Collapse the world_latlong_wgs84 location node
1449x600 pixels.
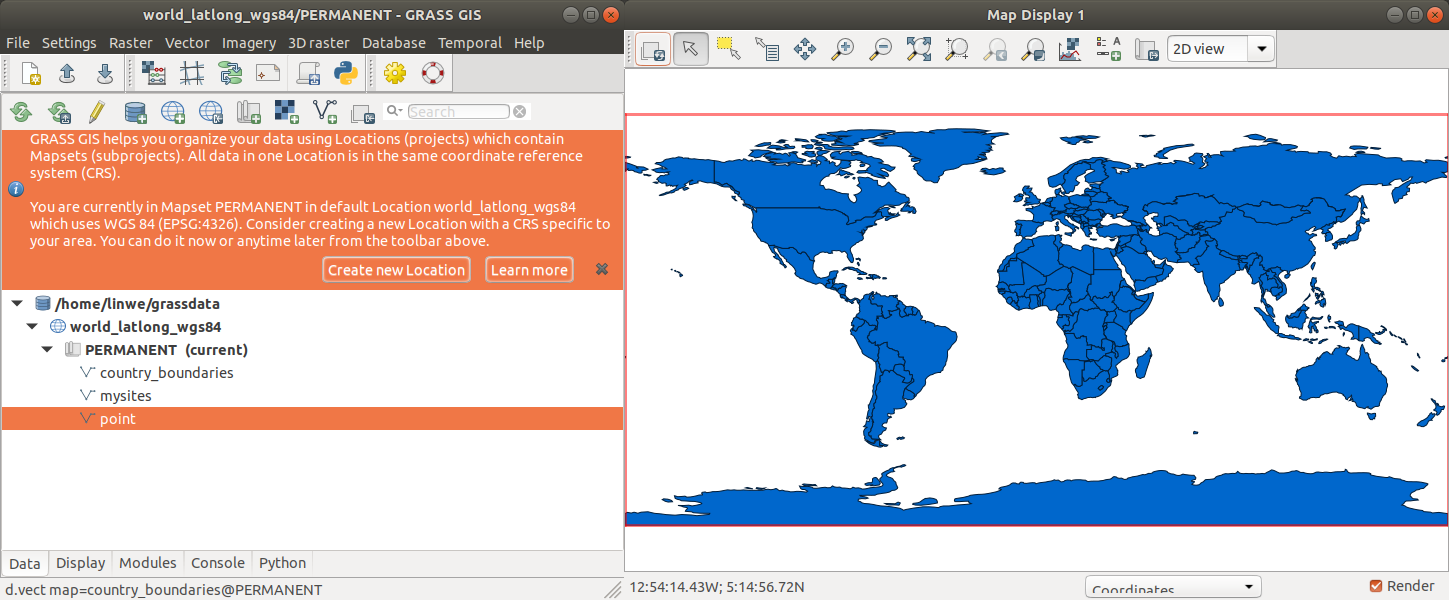(32, 327)
